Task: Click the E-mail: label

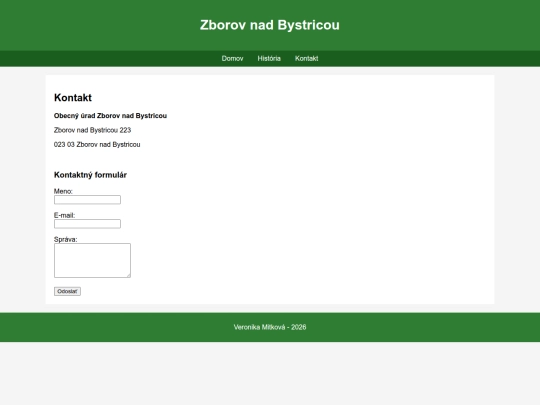Action: (x=64, y=215)
